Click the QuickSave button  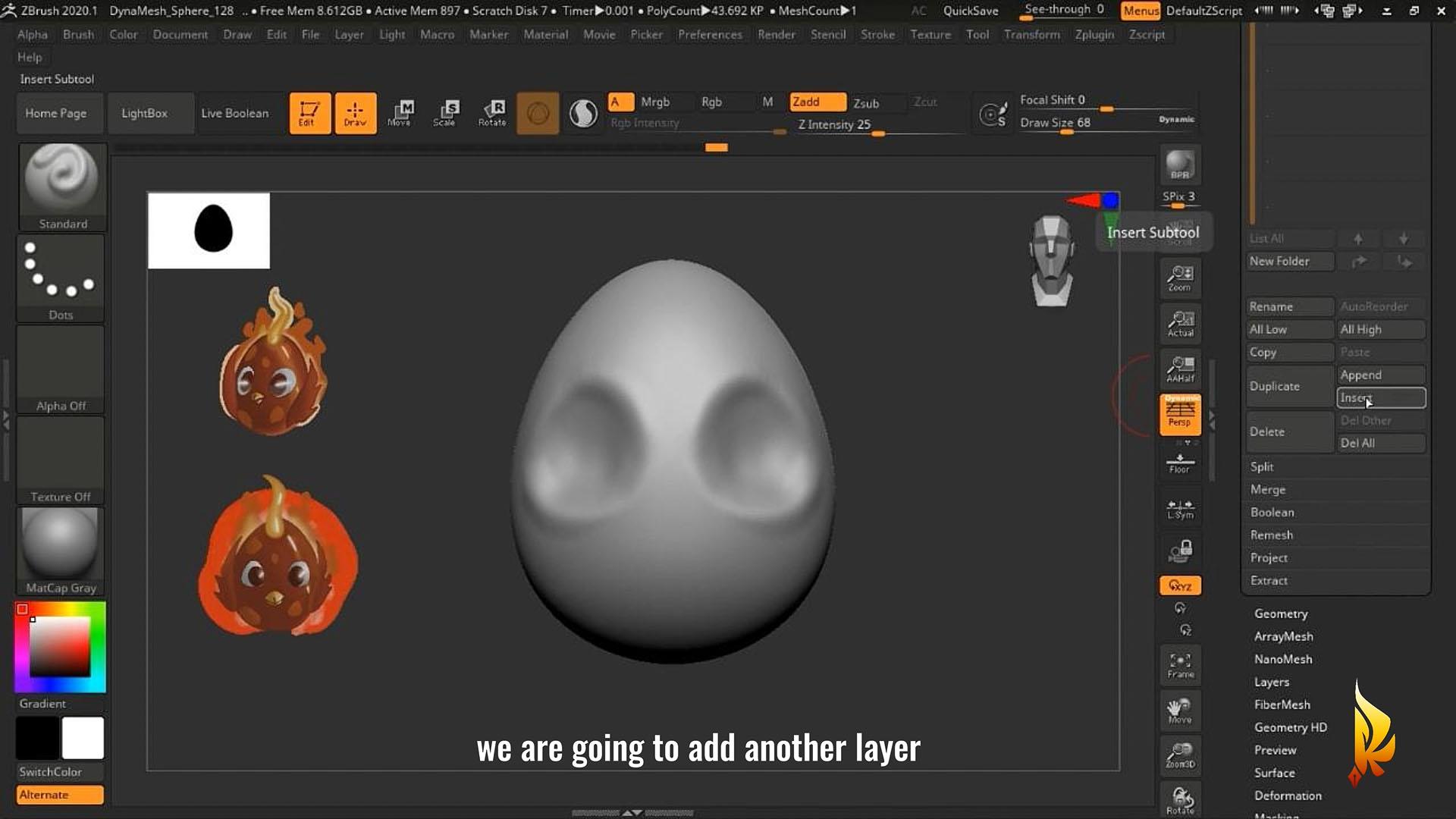click(x=971, y=11)
